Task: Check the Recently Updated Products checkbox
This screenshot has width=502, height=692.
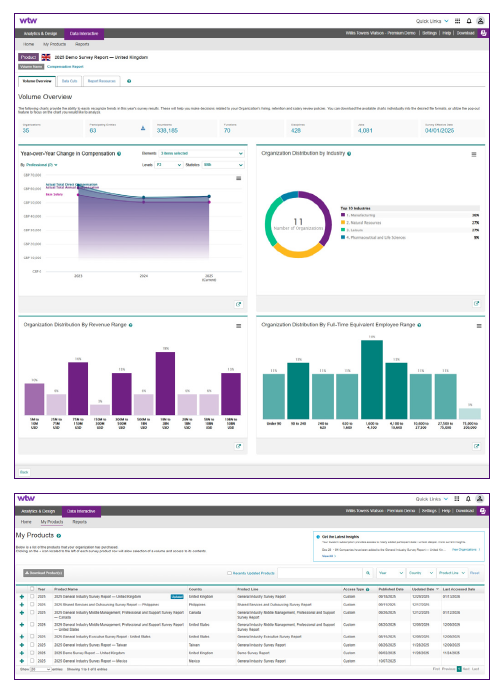Action: 229,573
